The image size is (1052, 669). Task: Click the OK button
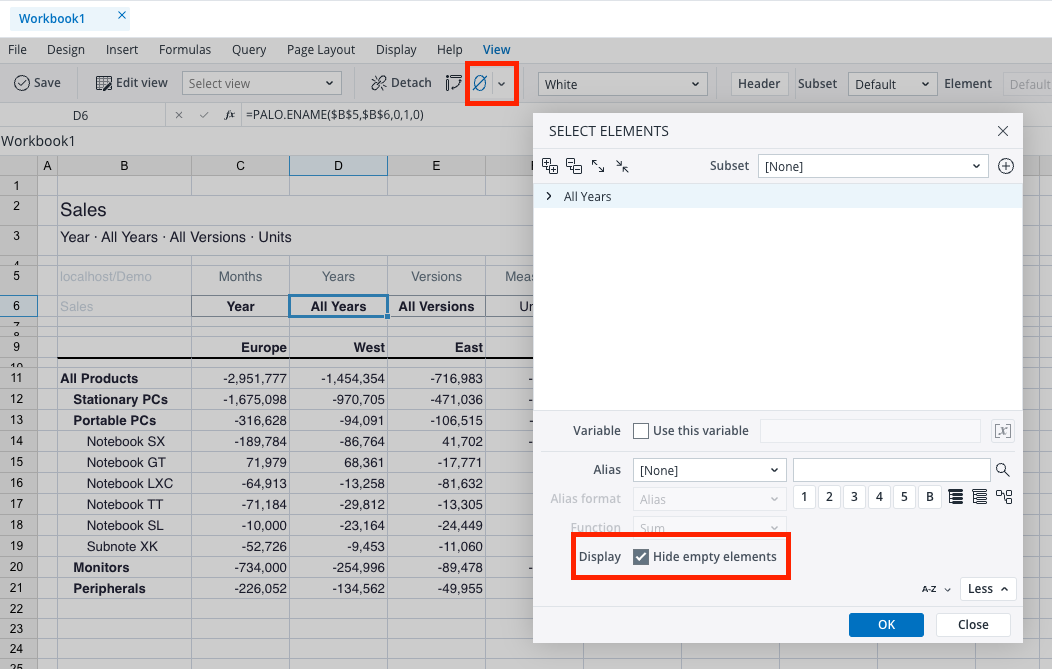(x=886, y=625)
